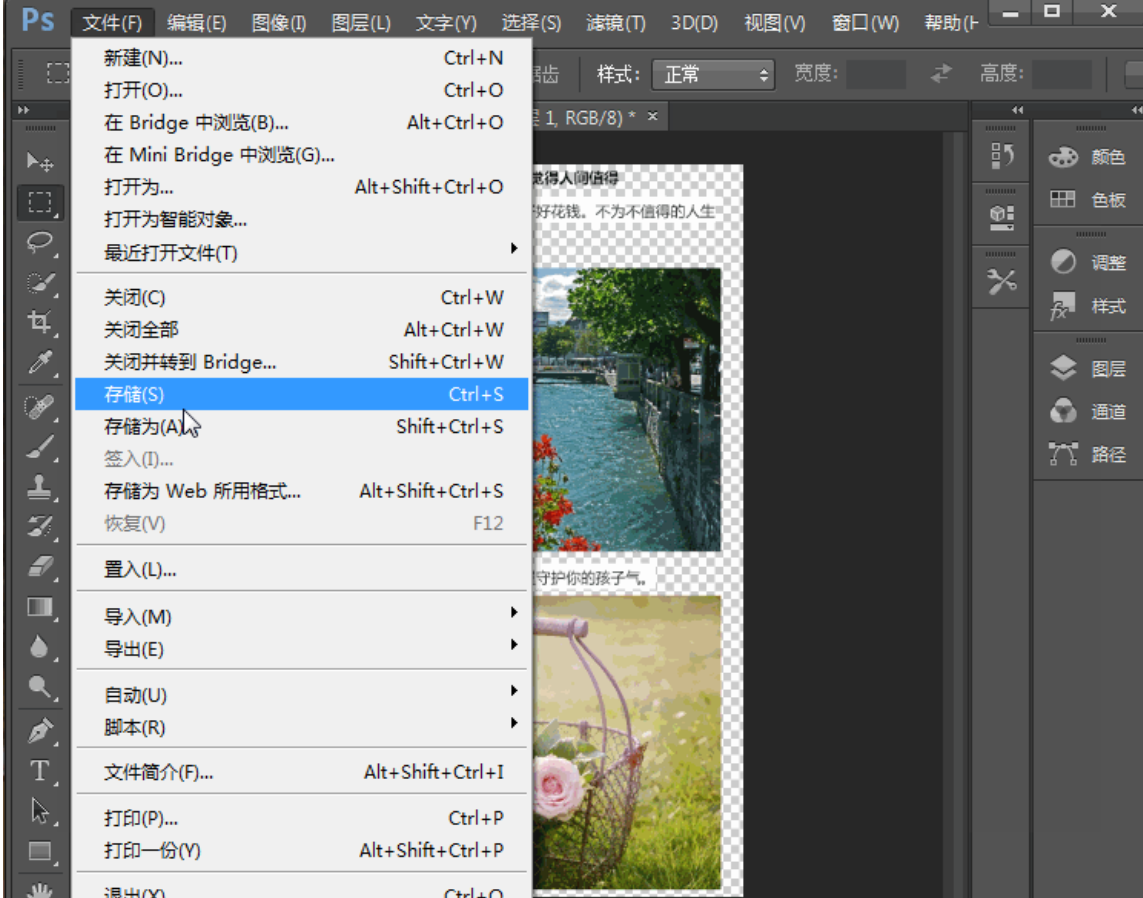Select the Rectangle shape tool
This screenshot has height=898, width=1143.
tap(39, 851)
